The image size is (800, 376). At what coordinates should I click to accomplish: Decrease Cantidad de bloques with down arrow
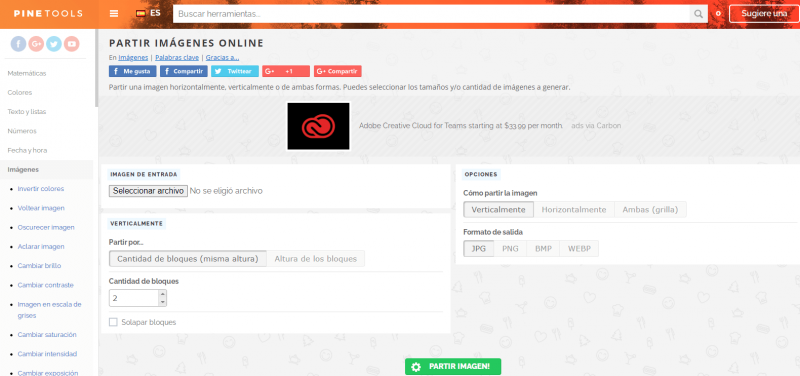pyautogui.click(x=162, y=302)
